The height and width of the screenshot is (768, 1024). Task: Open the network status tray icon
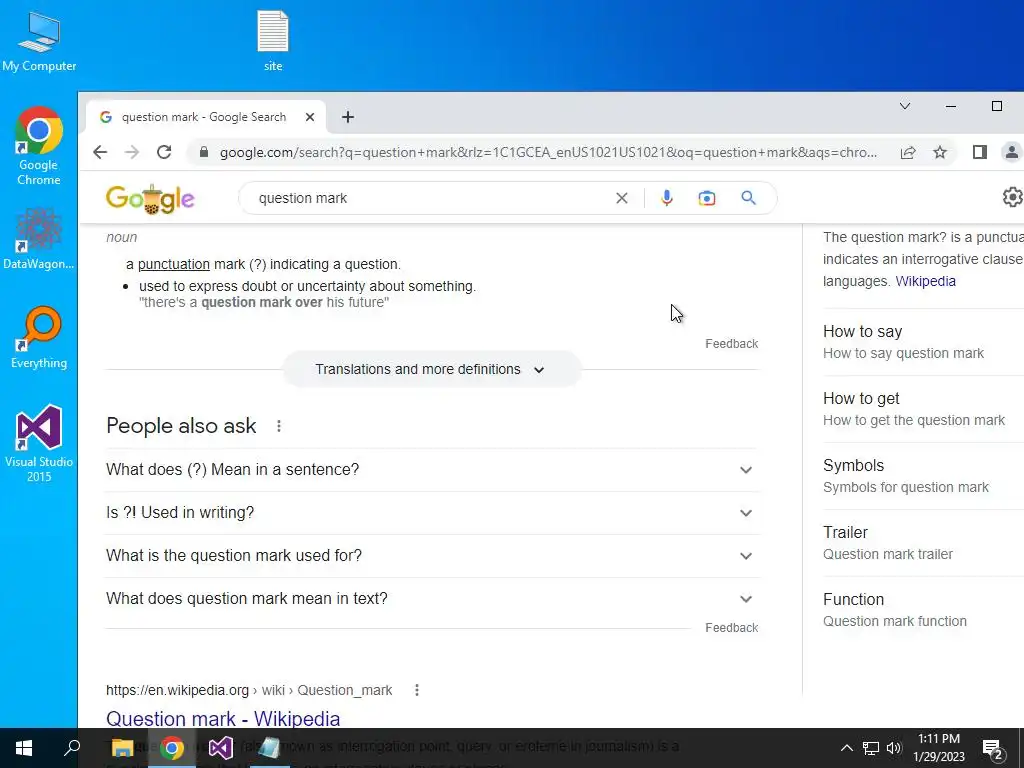(871, 748)
